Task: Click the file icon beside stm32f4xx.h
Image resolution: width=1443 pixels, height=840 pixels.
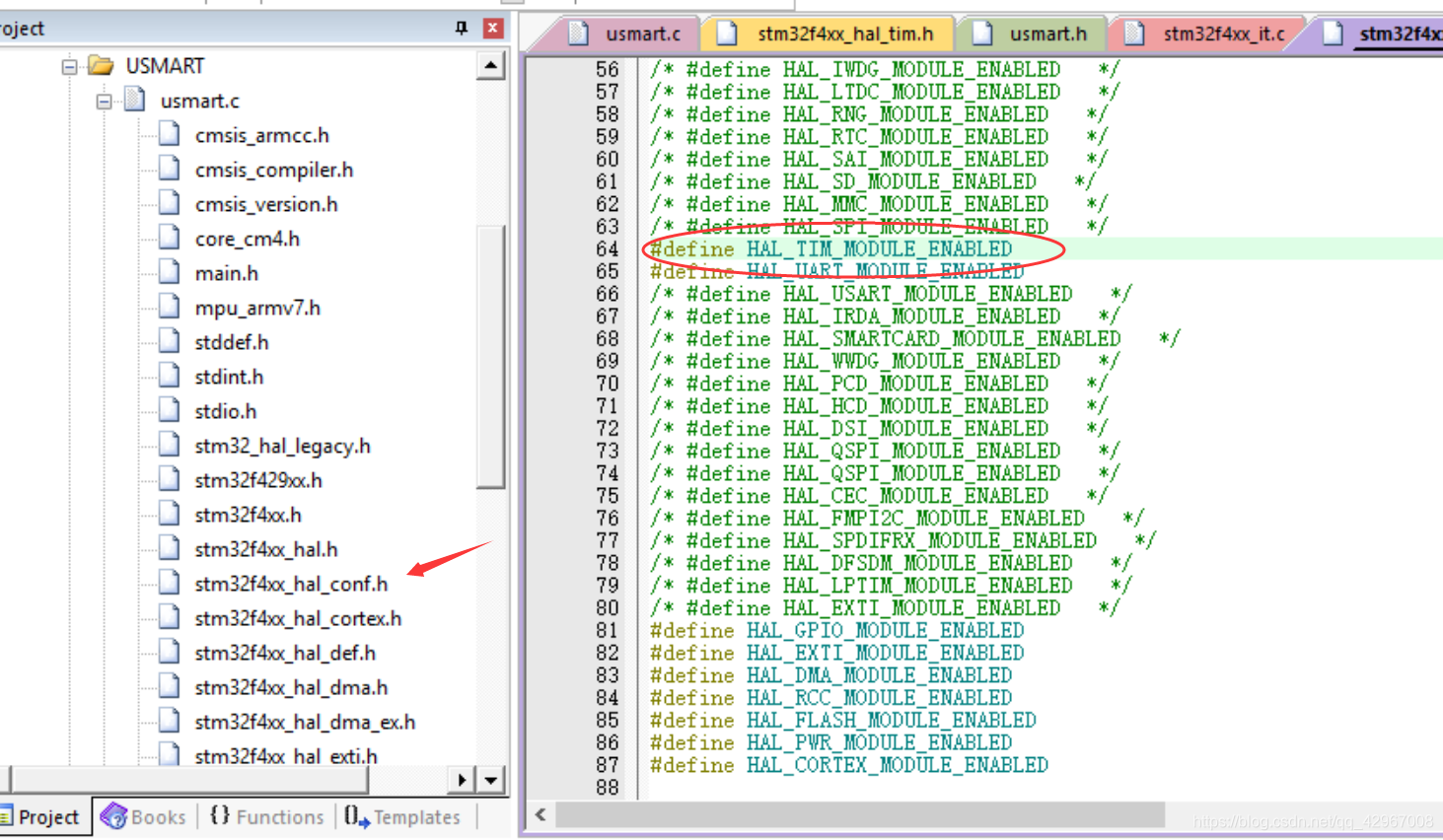Action: (170, 514)
